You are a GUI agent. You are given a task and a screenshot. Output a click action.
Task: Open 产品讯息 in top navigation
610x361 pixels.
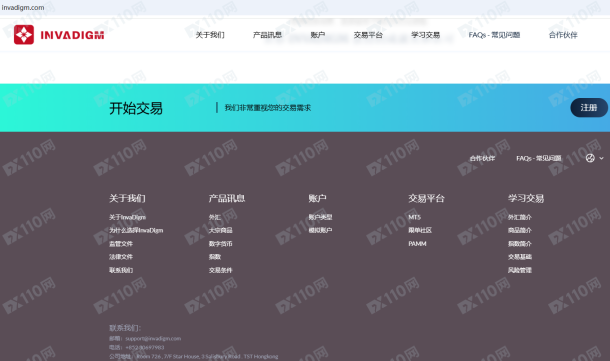(x=267, y=35)
